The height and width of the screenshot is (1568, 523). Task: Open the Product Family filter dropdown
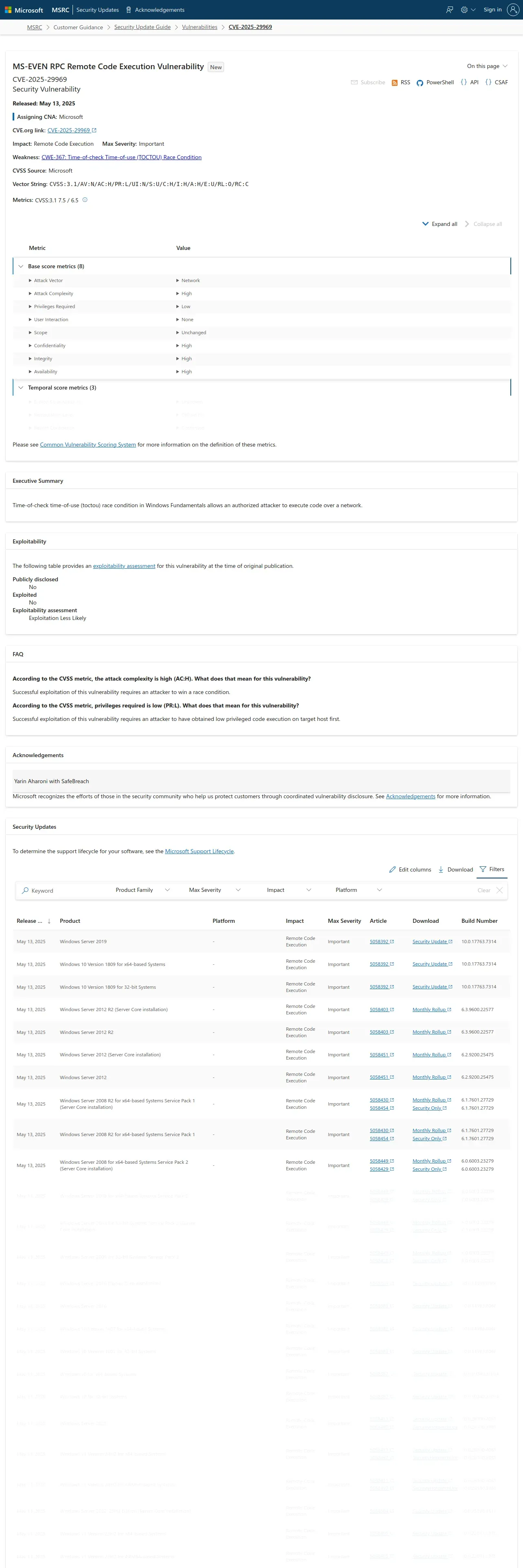[143, 890]
